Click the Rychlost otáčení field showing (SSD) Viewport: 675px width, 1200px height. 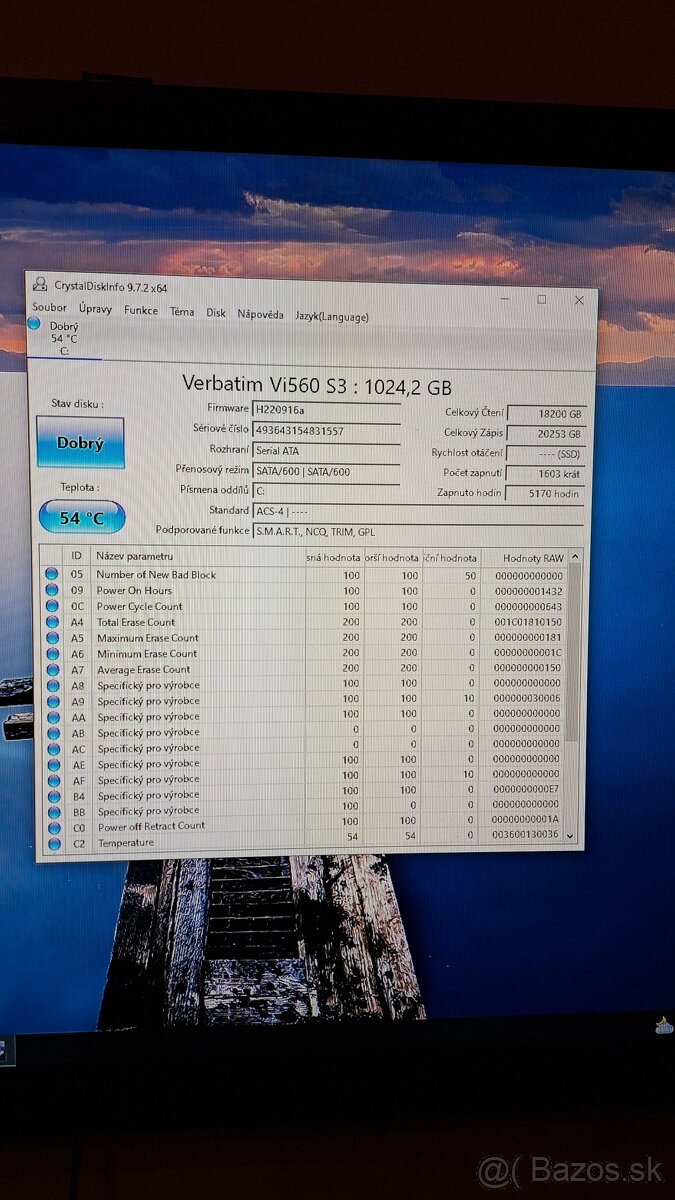pyautogui.click(x=545, y=453)
